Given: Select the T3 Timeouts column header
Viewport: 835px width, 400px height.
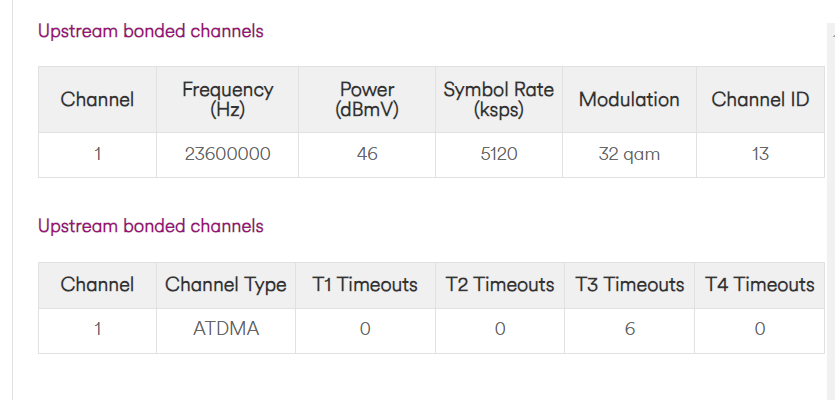Looking at the screenshot, I should (x=629, y=285).
